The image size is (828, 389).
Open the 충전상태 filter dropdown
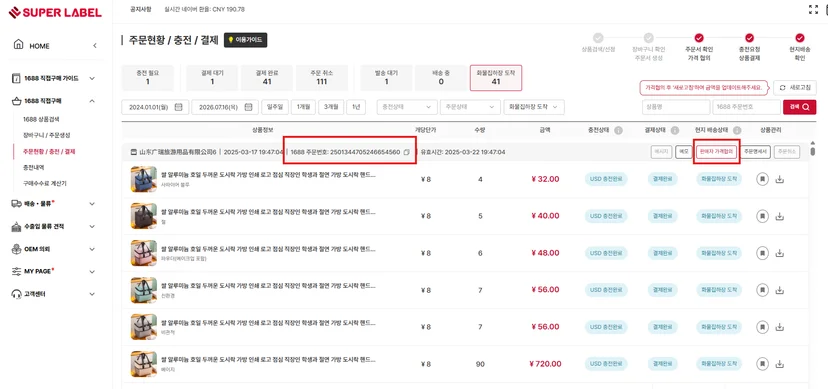[x=407, y=107]
